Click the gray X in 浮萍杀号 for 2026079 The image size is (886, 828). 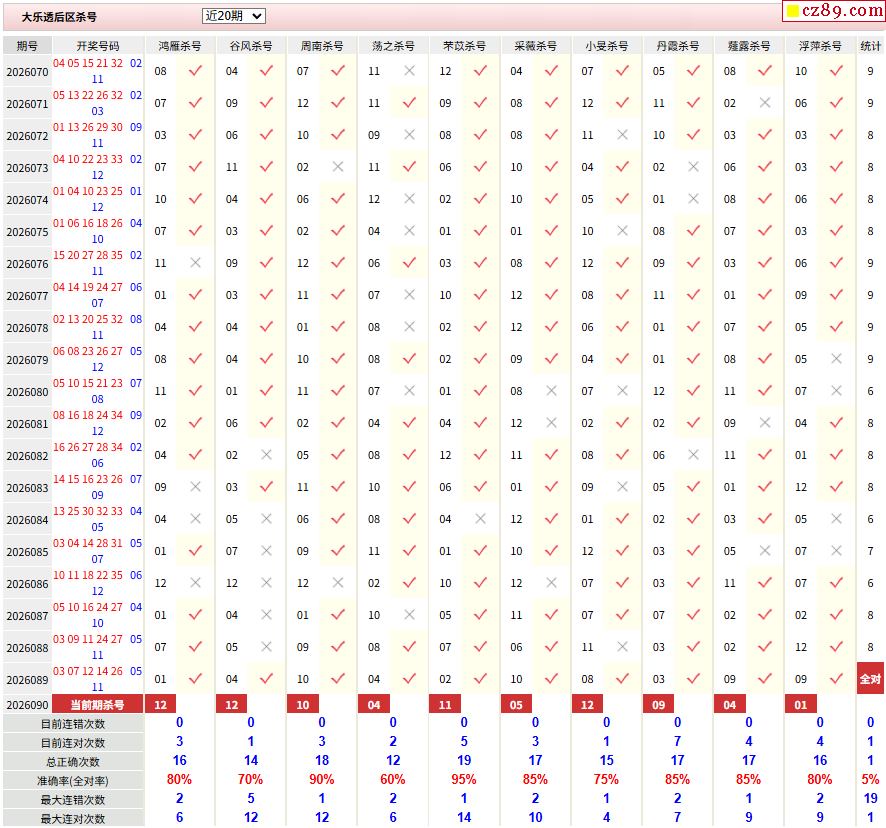click(836, 359)
